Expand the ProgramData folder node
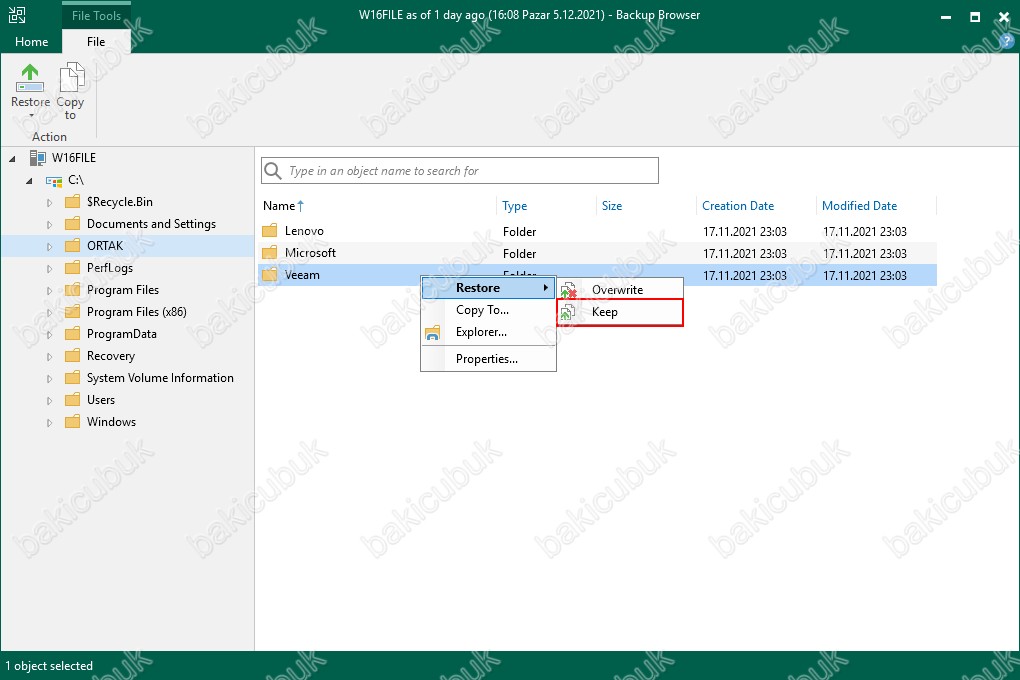Image resolution: width=1020 pixels, height=680 pixels. click(x=49, y=335)
